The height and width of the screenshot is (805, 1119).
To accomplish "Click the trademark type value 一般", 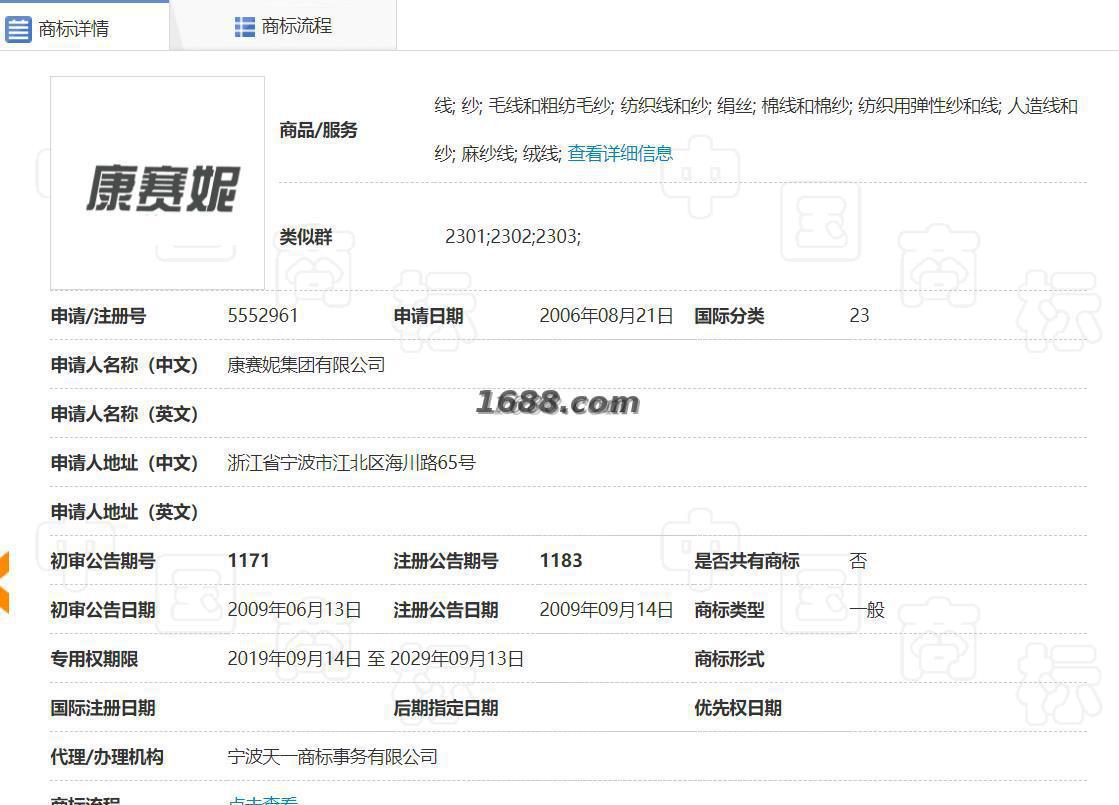I will point(867,609).
